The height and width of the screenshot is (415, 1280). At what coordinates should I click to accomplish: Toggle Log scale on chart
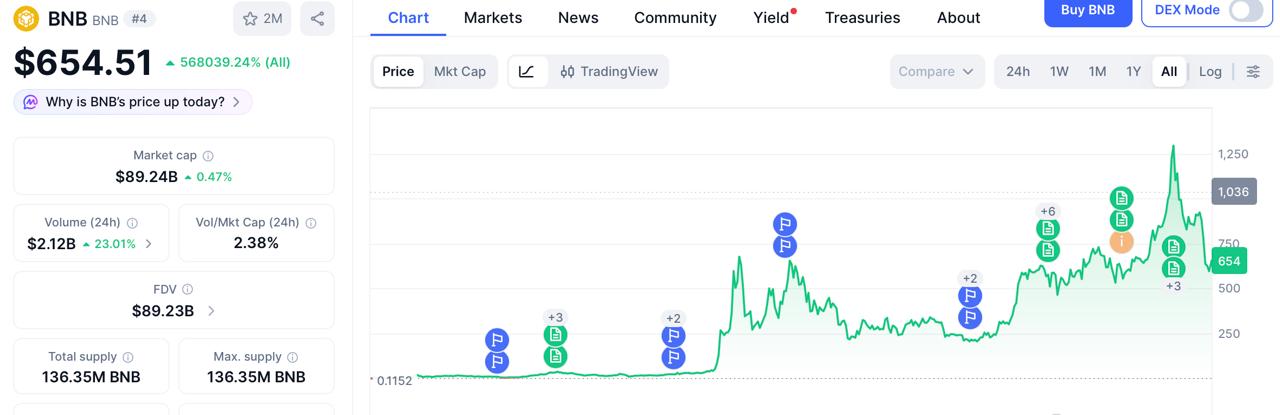point(1210,71)
